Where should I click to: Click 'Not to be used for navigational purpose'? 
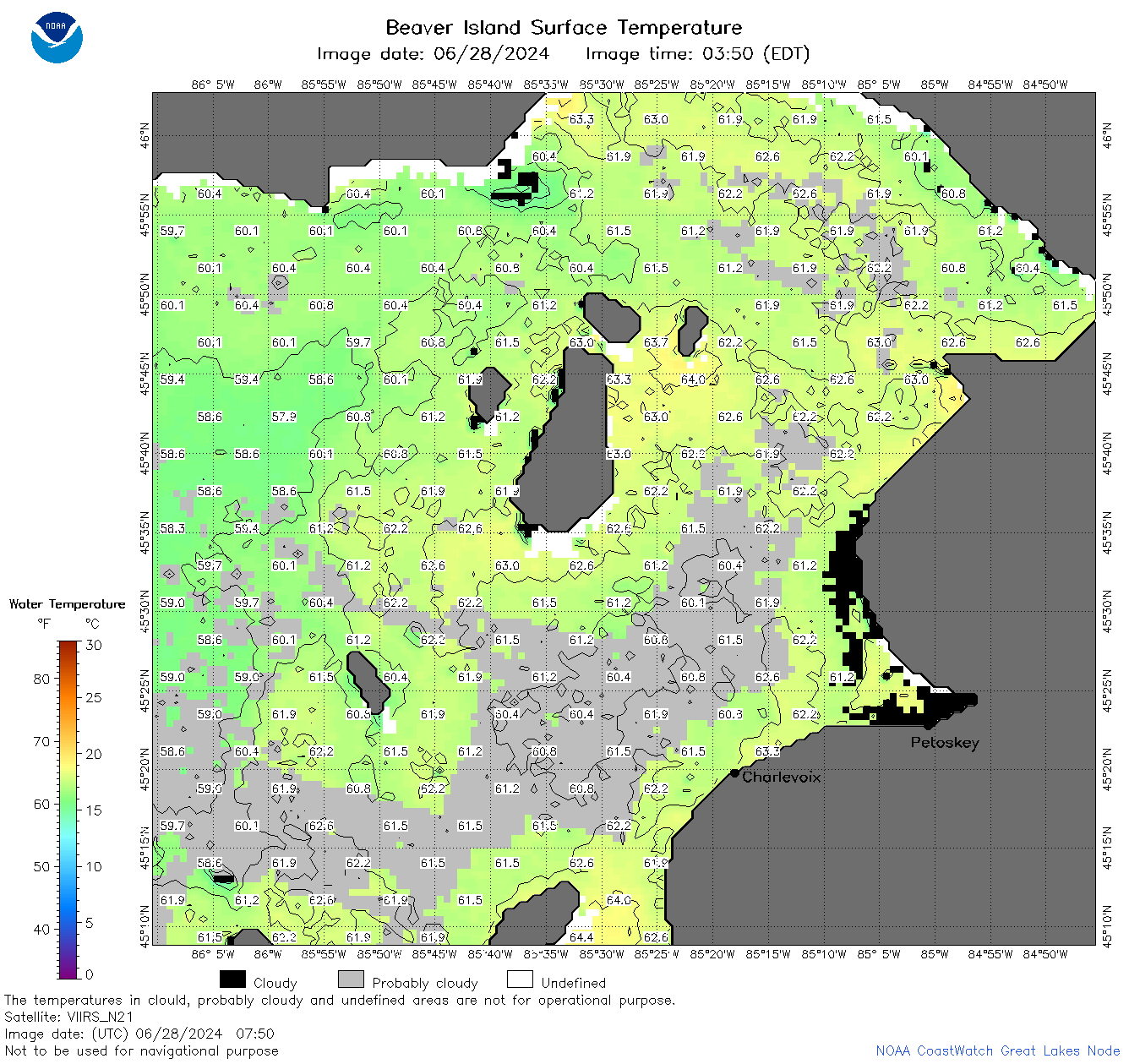(141, 1050)
